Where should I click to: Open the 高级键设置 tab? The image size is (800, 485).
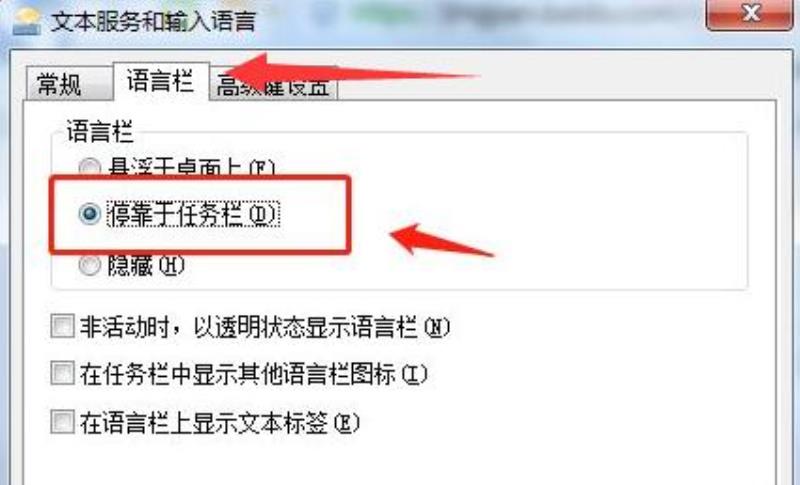click(x=273, y=85)
